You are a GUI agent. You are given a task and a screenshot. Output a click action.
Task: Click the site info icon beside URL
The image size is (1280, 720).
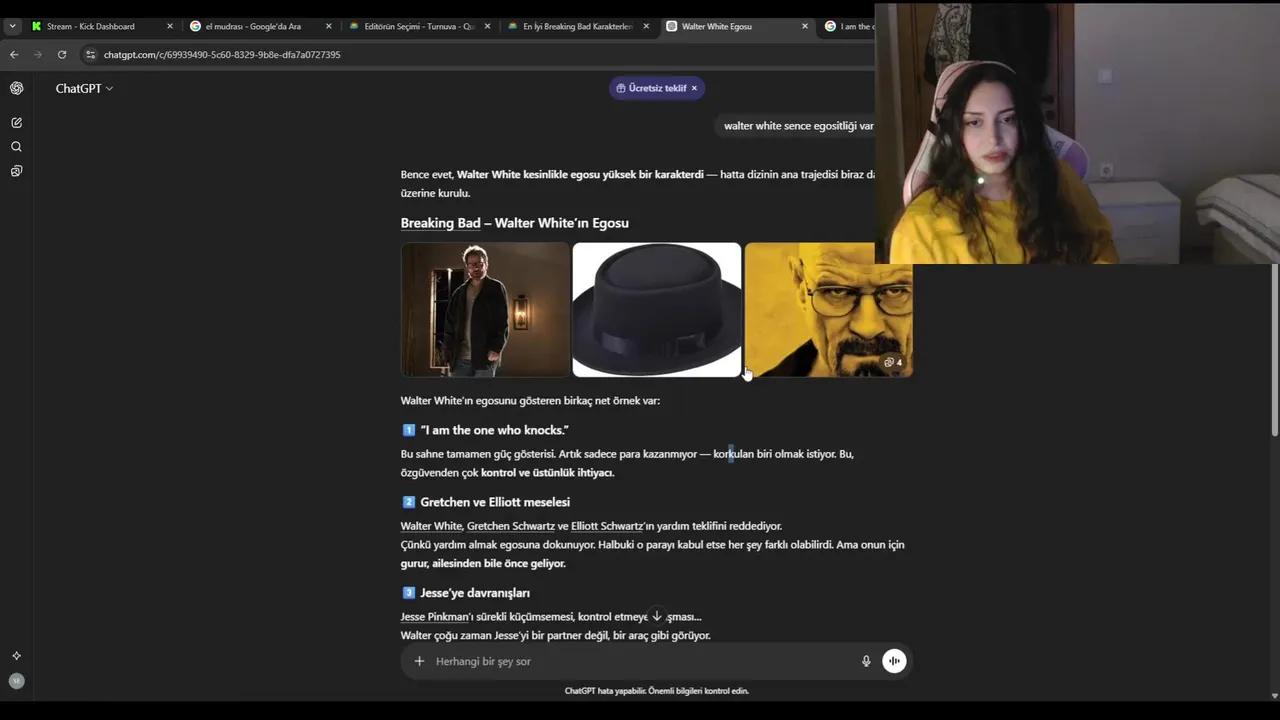tap(90, 54)
